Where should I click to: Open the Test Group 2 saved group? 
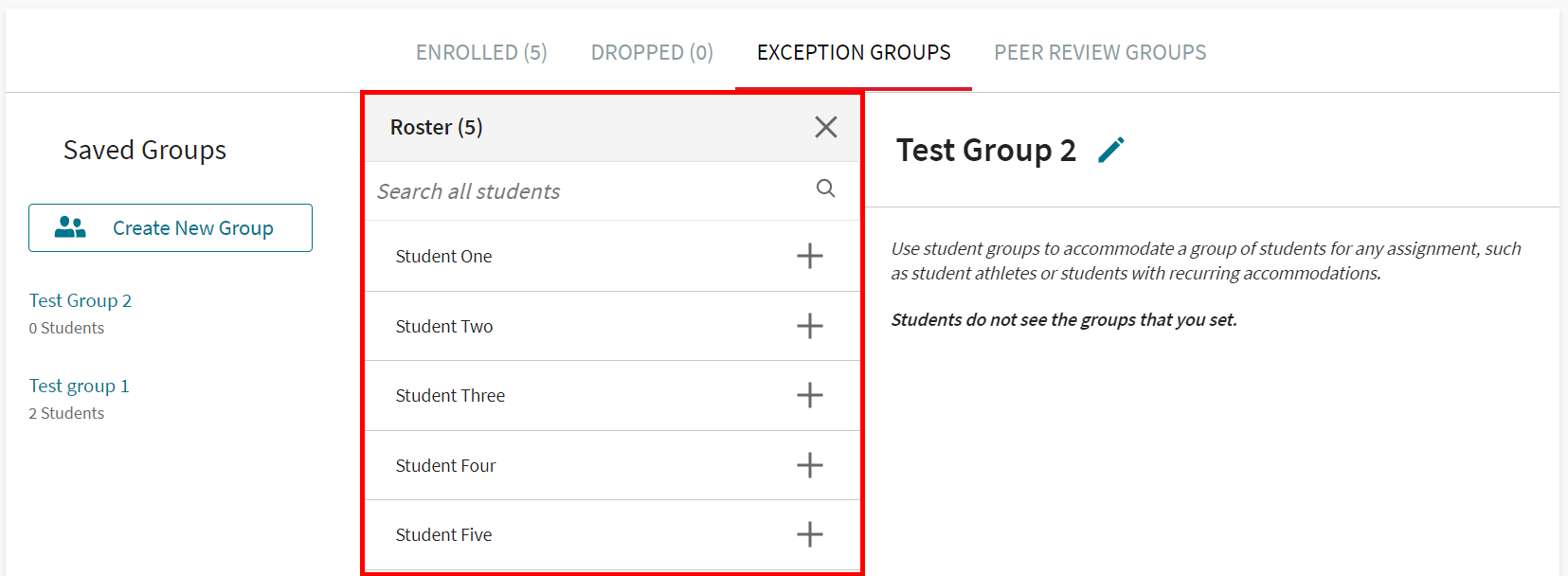coord(80,299)
